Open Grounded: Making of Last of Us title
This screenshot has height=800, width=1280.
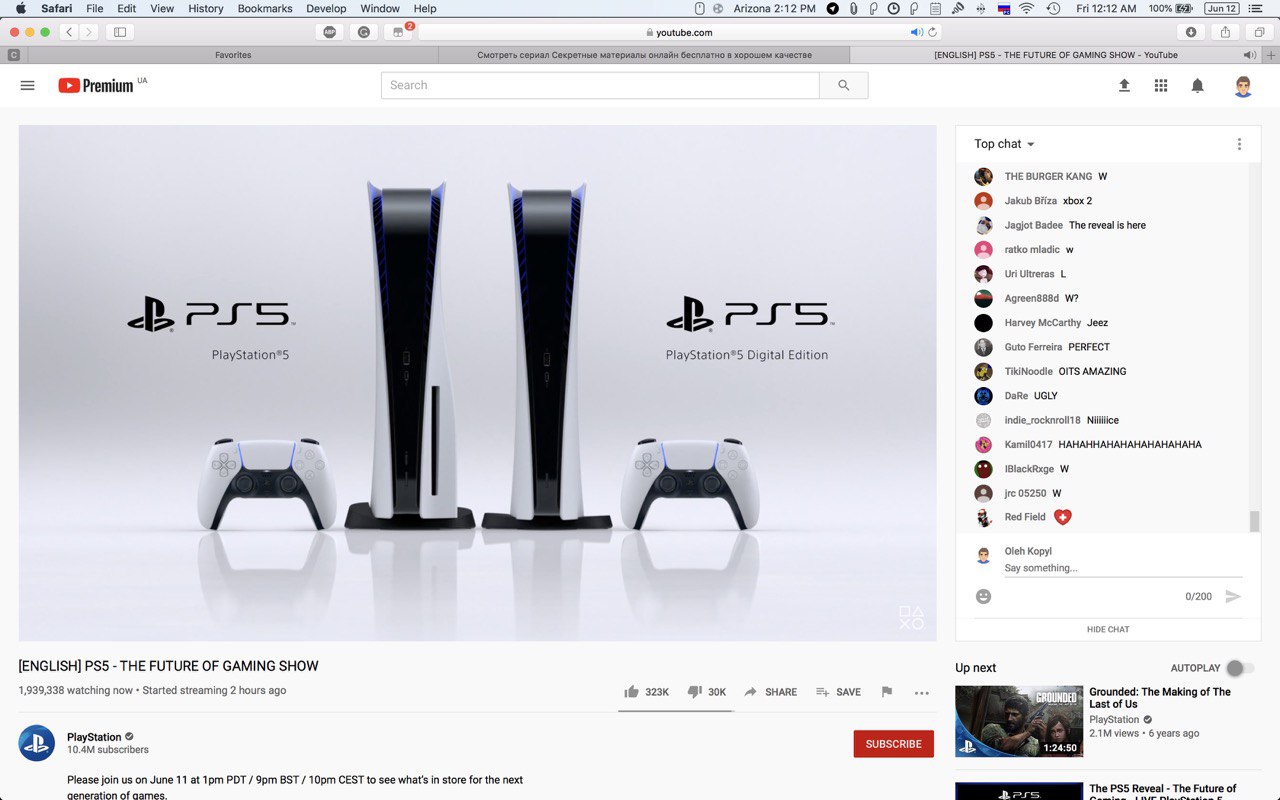pyautogui.click(x=1160, y=698)
